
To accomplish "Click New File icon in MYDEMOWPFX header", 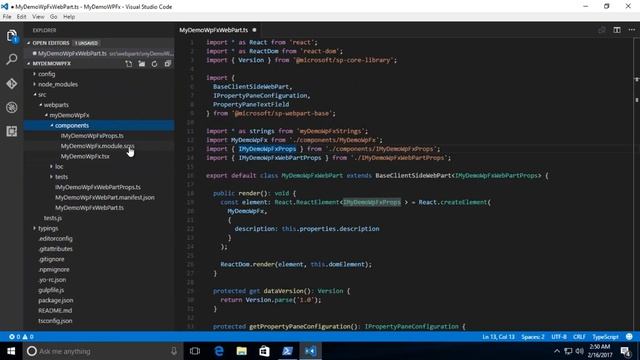I will tap(129, 64).
